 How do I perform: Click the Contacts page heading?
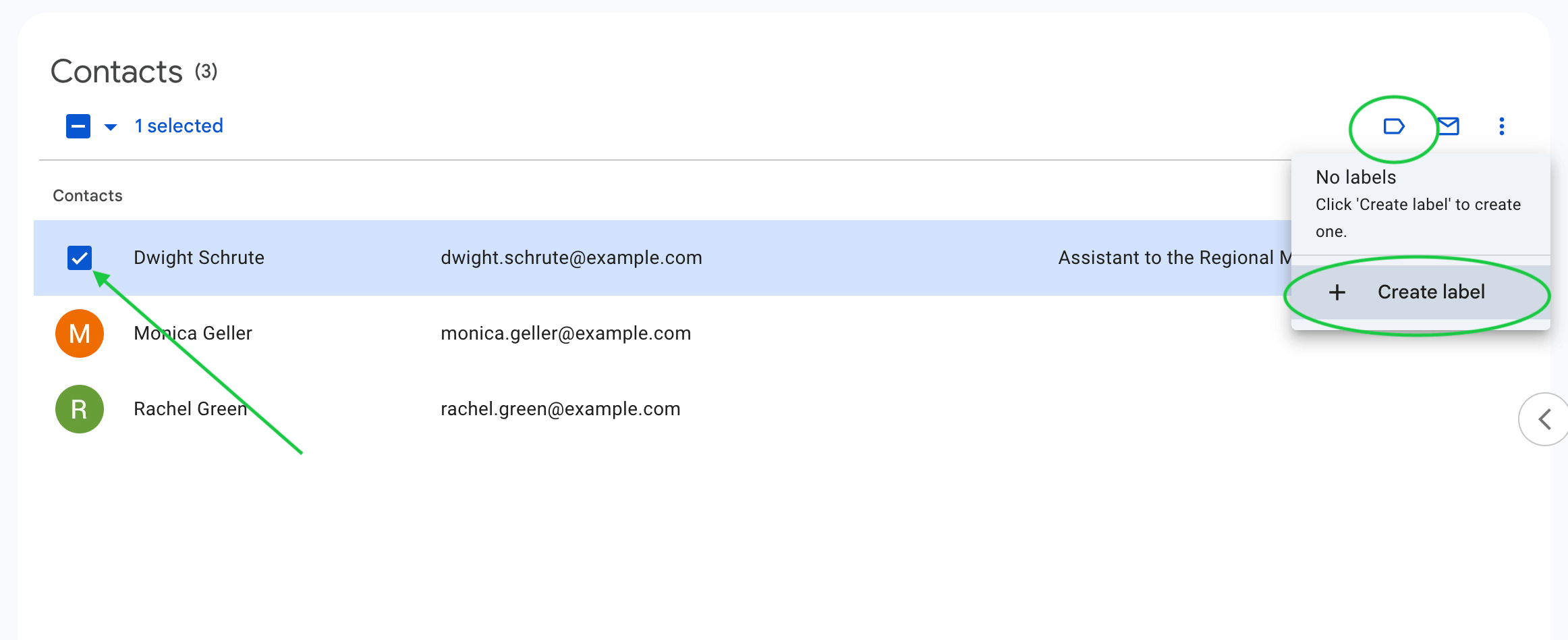click(x=117, y=72)
